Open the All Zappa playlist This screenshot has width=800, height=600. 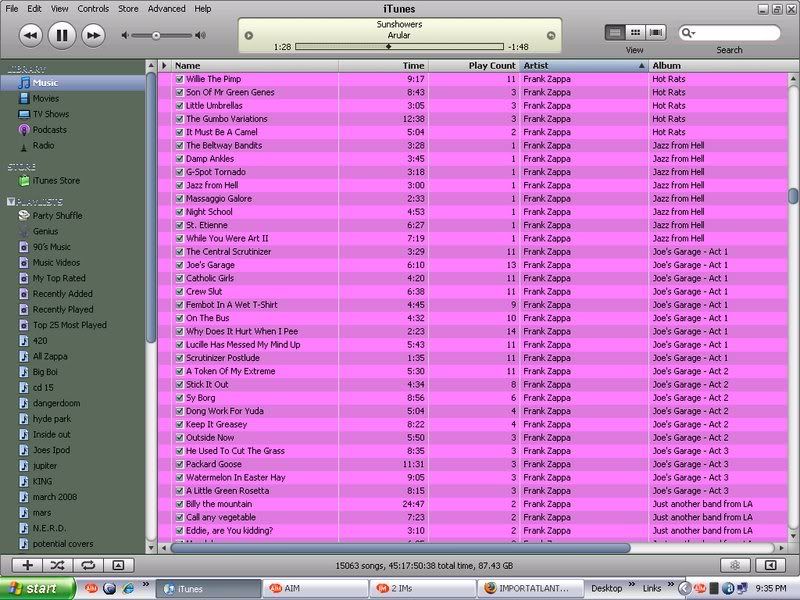[x=50, y=356]
